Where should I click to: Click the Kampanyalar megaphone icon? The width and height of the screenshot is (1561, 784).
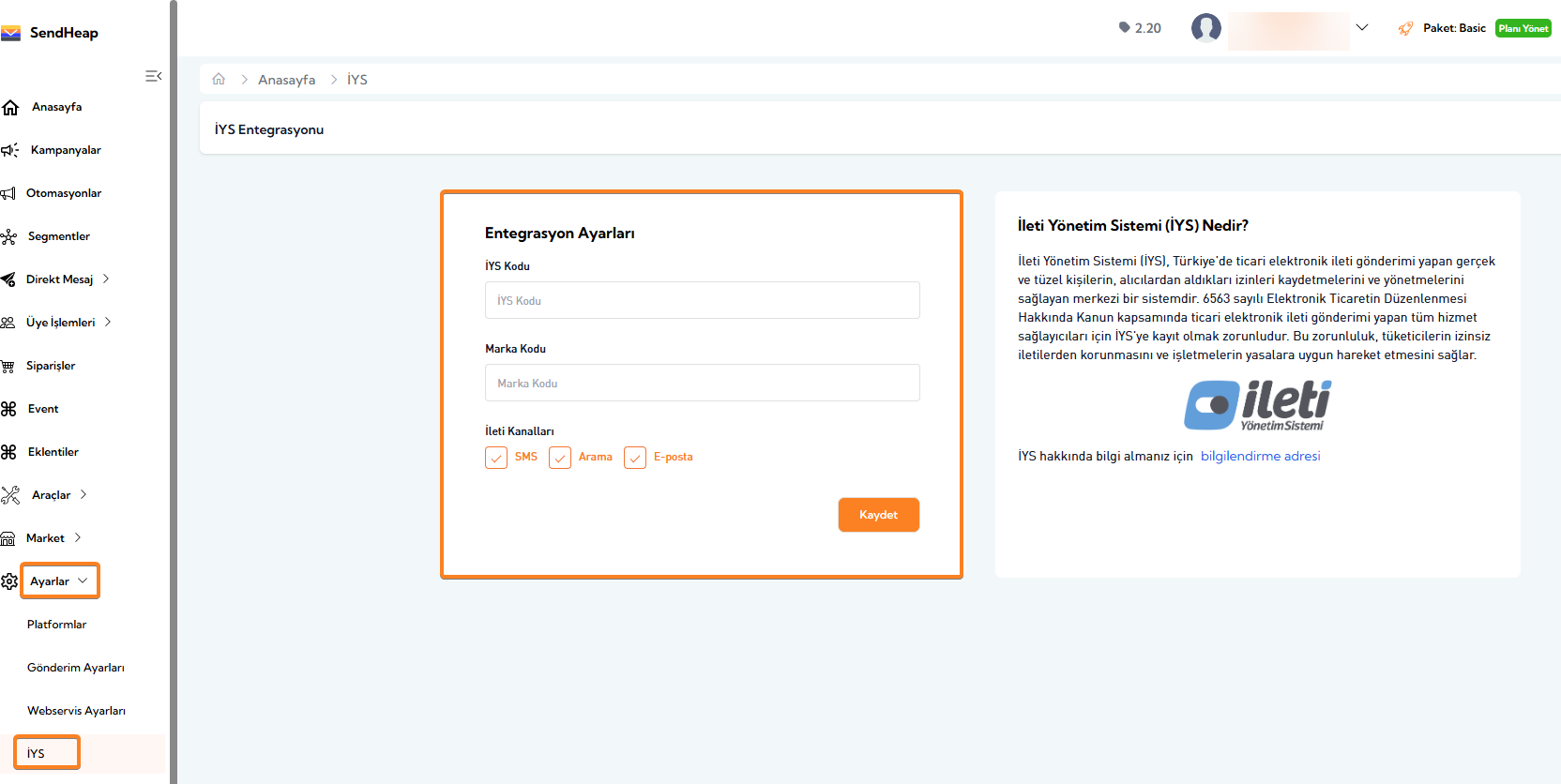tap(10, 150)
